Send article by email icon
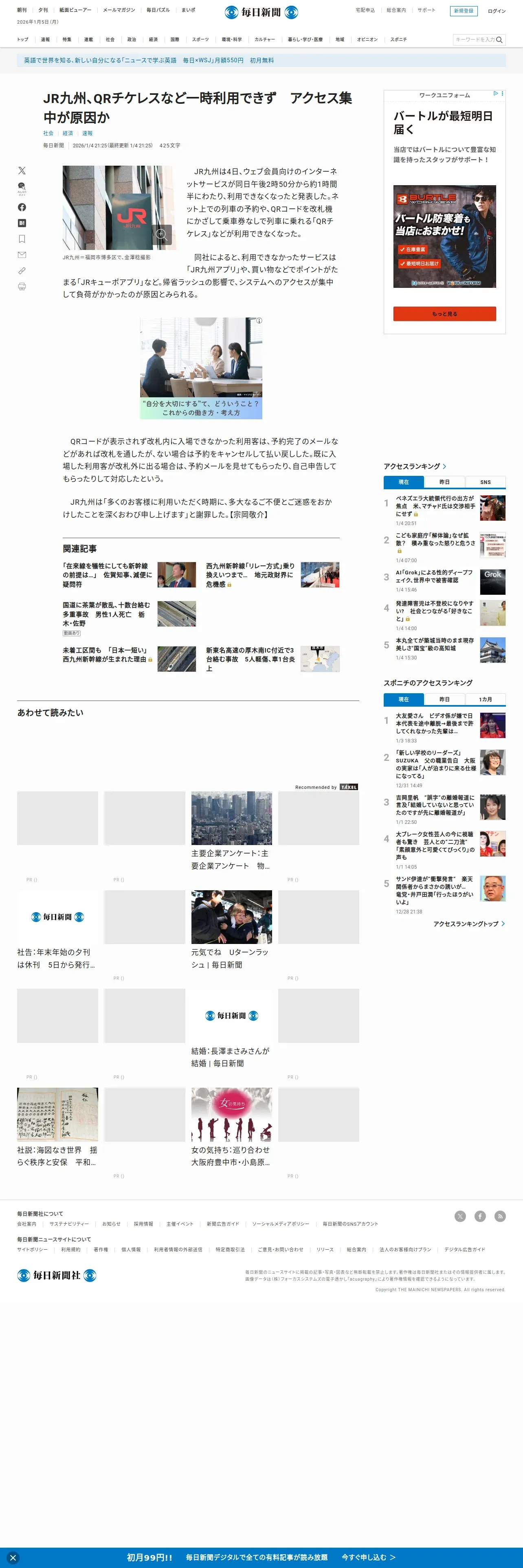The height and width of the screenshot is (1568, 523). click(x=22, y=254)
